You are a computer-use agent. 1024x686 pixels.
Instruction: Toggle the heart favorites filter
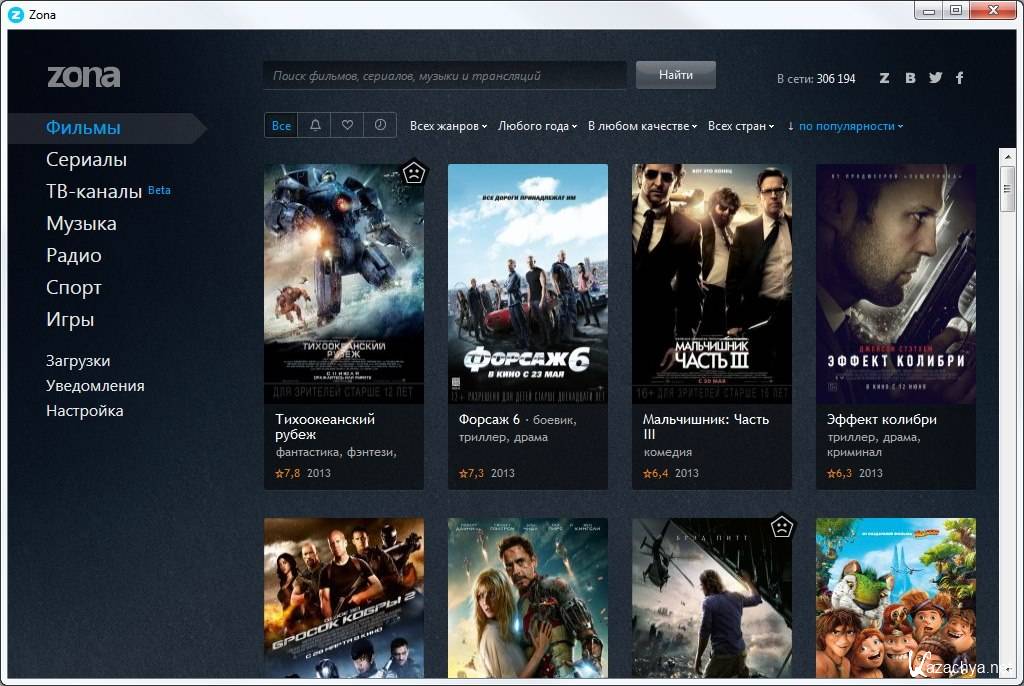click(347, 125)
